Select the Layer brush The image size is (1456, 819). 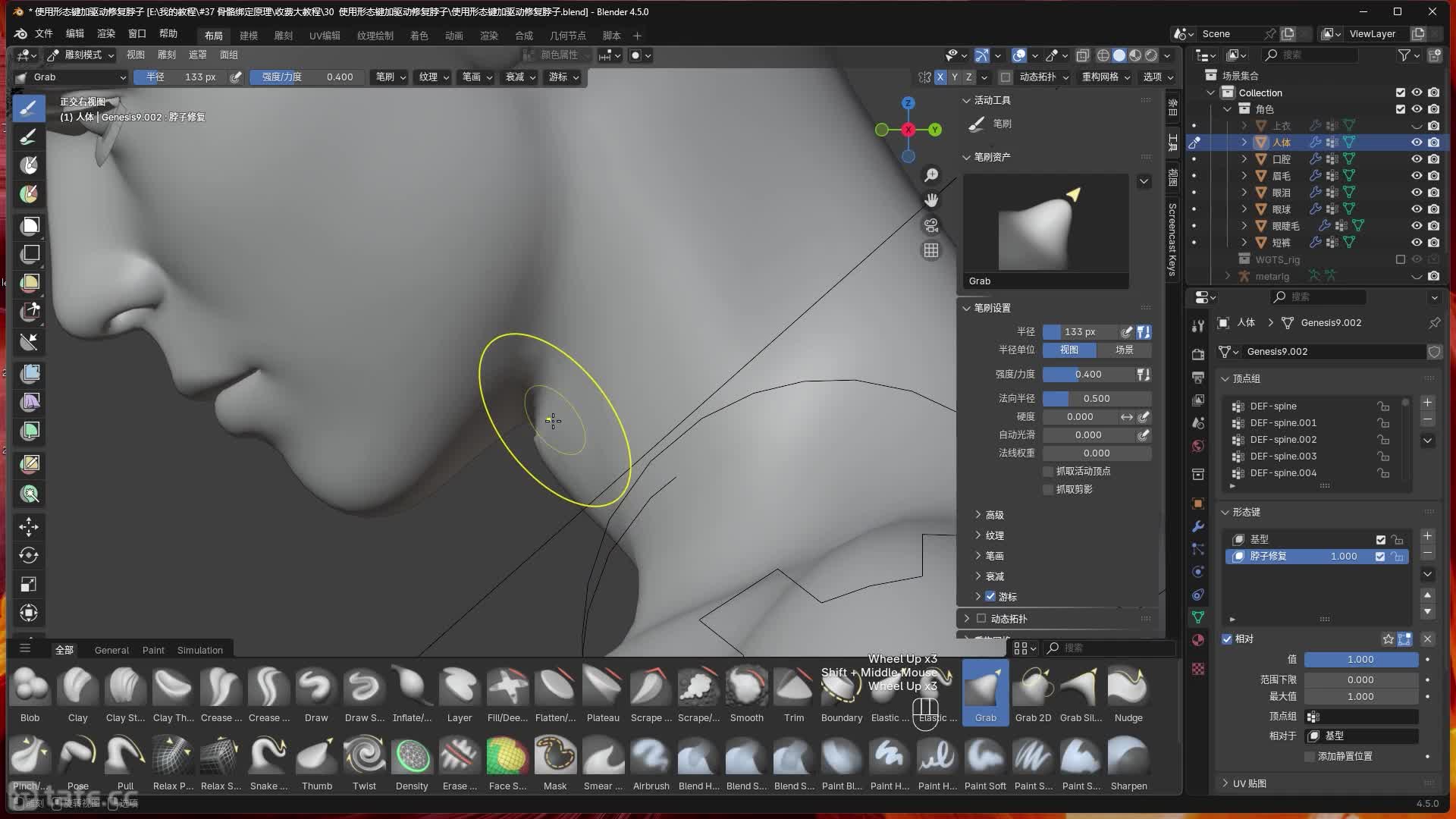460,694
